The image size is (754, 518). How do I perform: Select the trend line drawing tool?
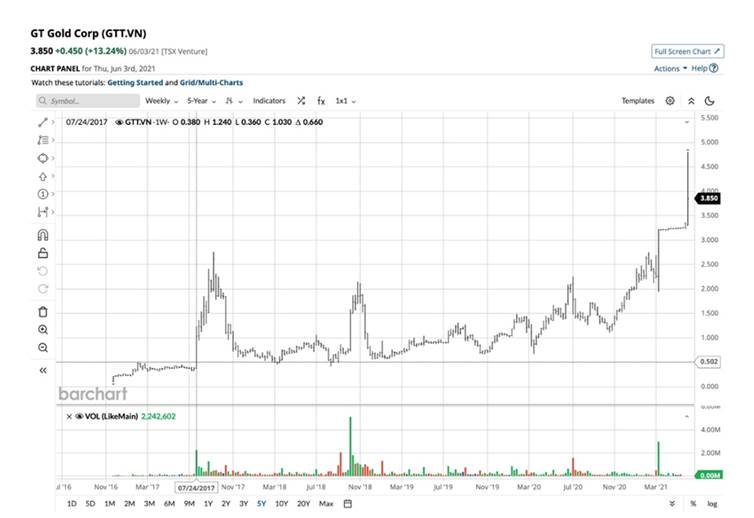pos(42,122)
